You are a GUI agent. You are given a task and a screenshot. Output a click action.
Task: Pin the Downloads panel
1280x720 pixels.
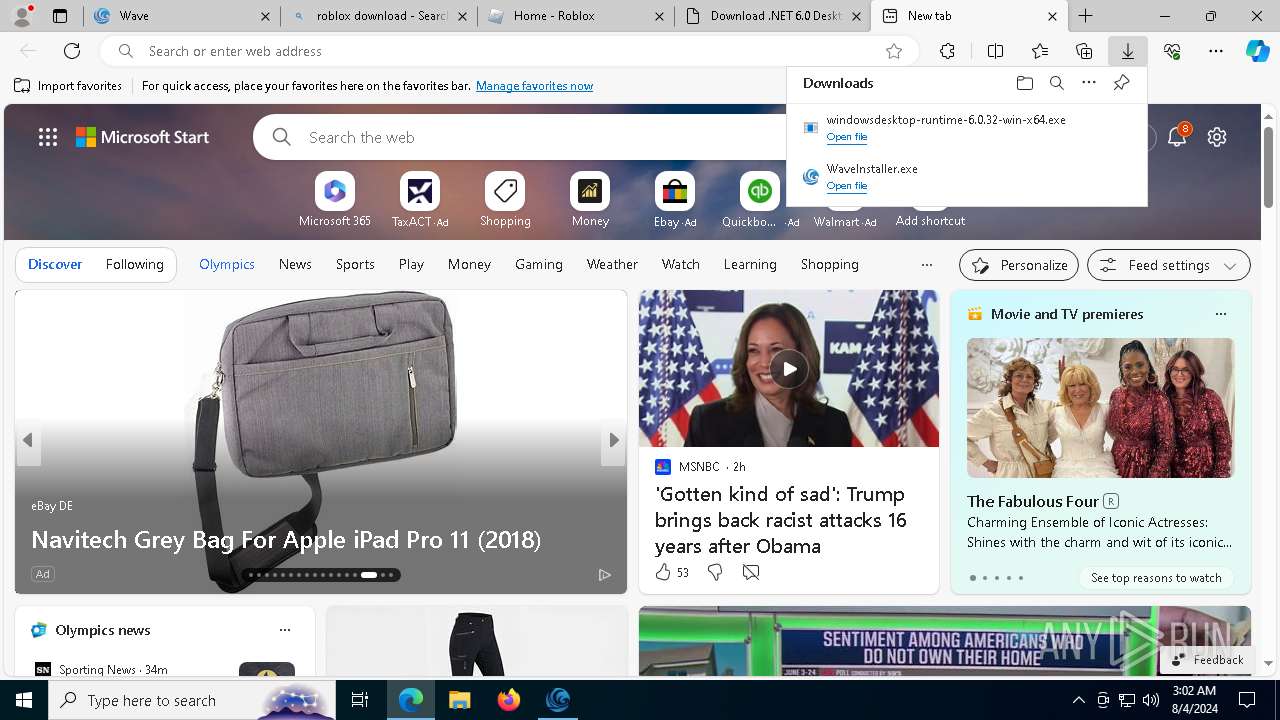1121,83
